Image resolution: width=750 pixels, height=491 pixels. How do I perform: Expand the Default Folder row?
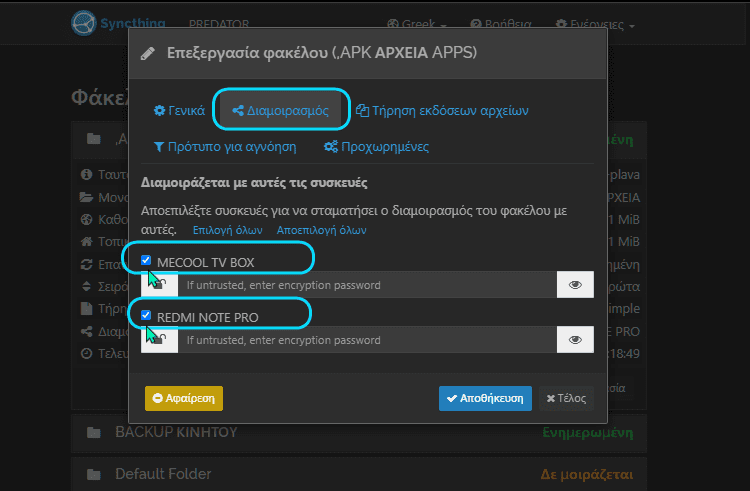[x=359, y=474]
